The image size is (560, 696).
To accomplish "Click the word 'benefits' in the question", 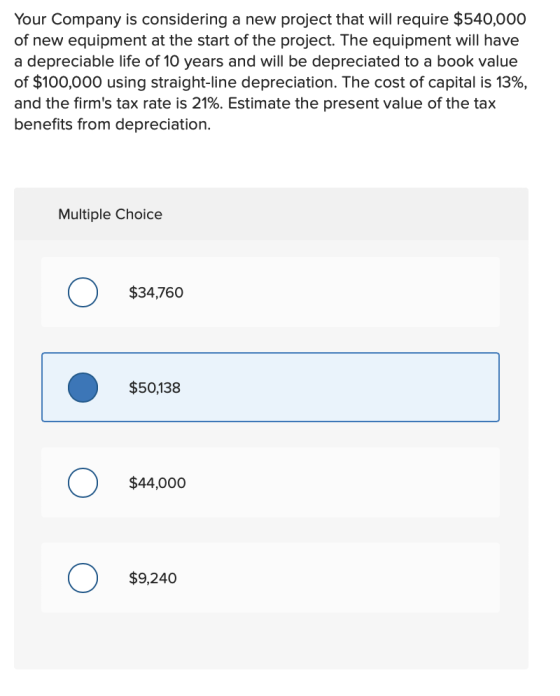I will point(43,124).
